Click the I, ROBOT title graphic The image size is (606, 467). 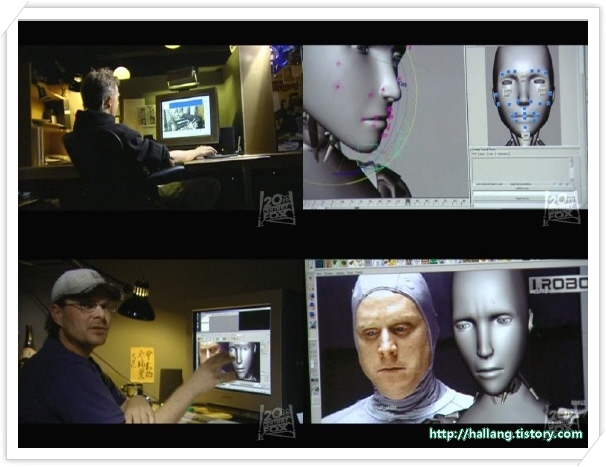click(x=558, y=284)
